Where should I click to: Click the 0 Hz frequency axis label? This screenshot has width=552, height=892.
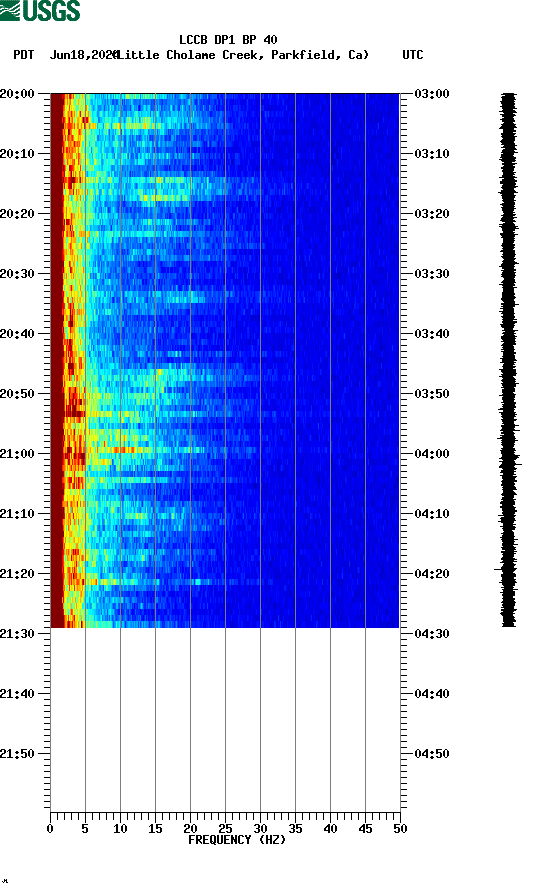[50, 829]
